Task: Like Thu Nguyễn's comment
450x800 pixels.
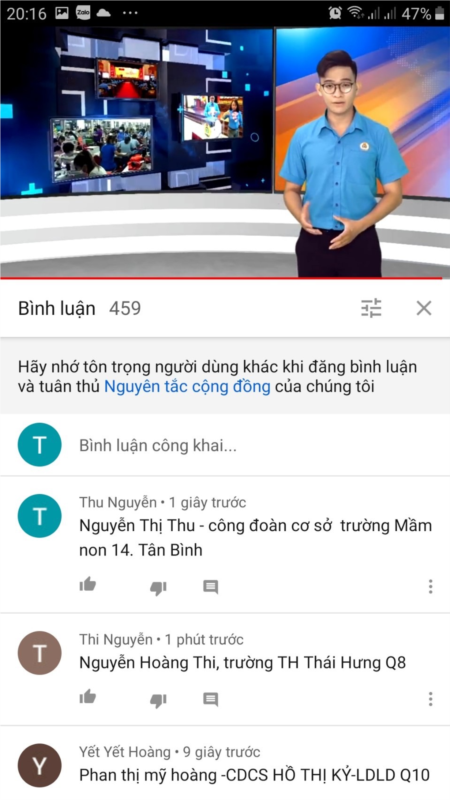Action: [x=88, y=585]
